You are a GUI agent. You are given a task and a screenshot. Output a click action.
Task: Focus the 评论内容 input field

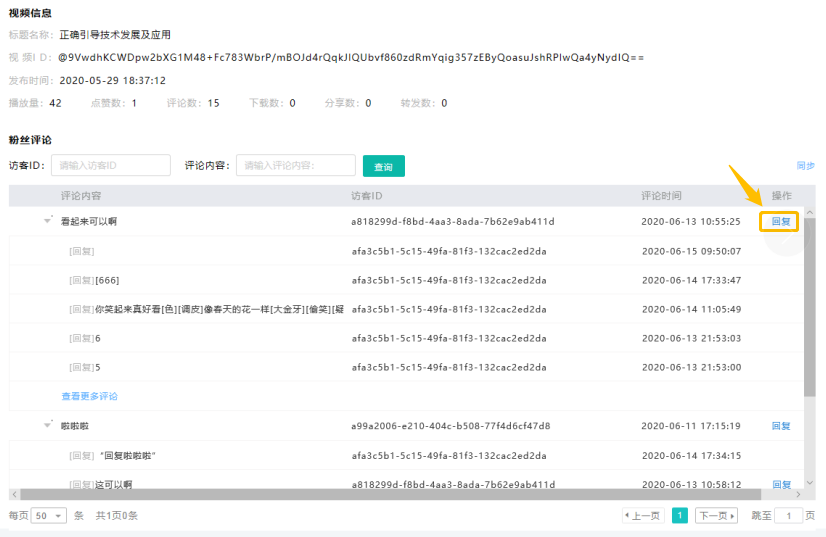[296, 166]
